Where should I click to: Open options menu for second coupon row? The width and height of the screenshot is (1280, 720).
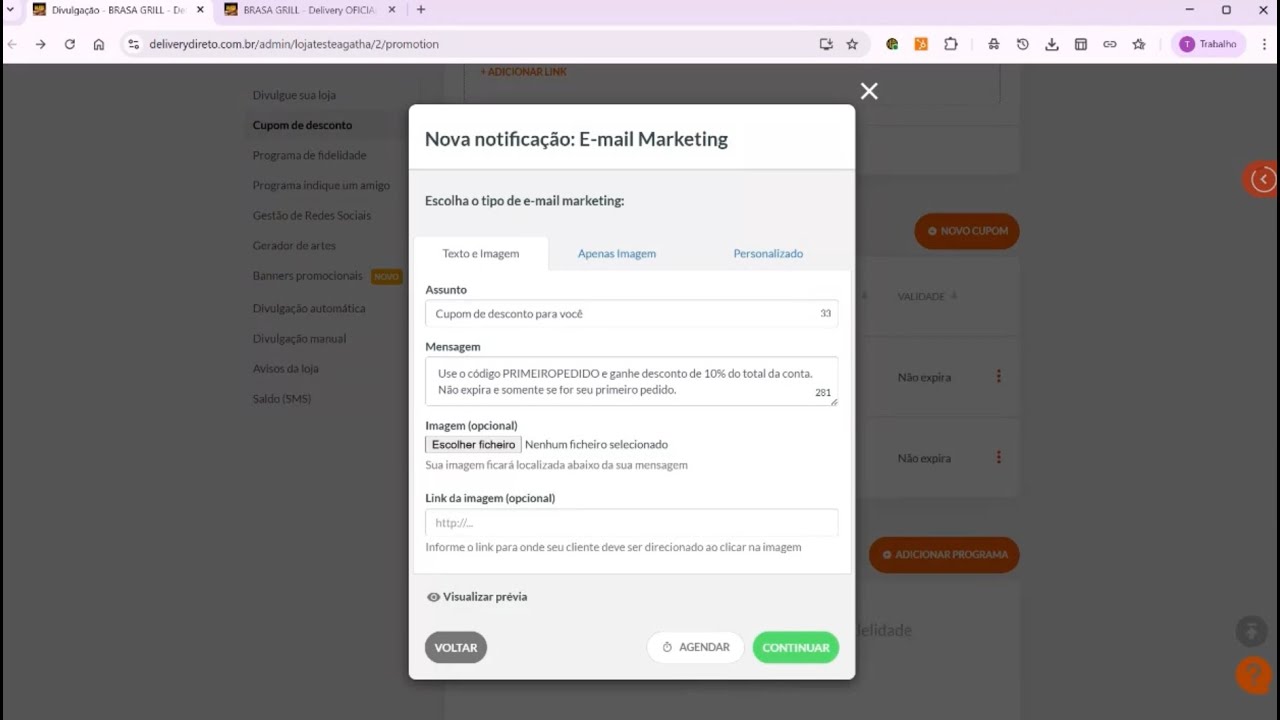point(998,458)
